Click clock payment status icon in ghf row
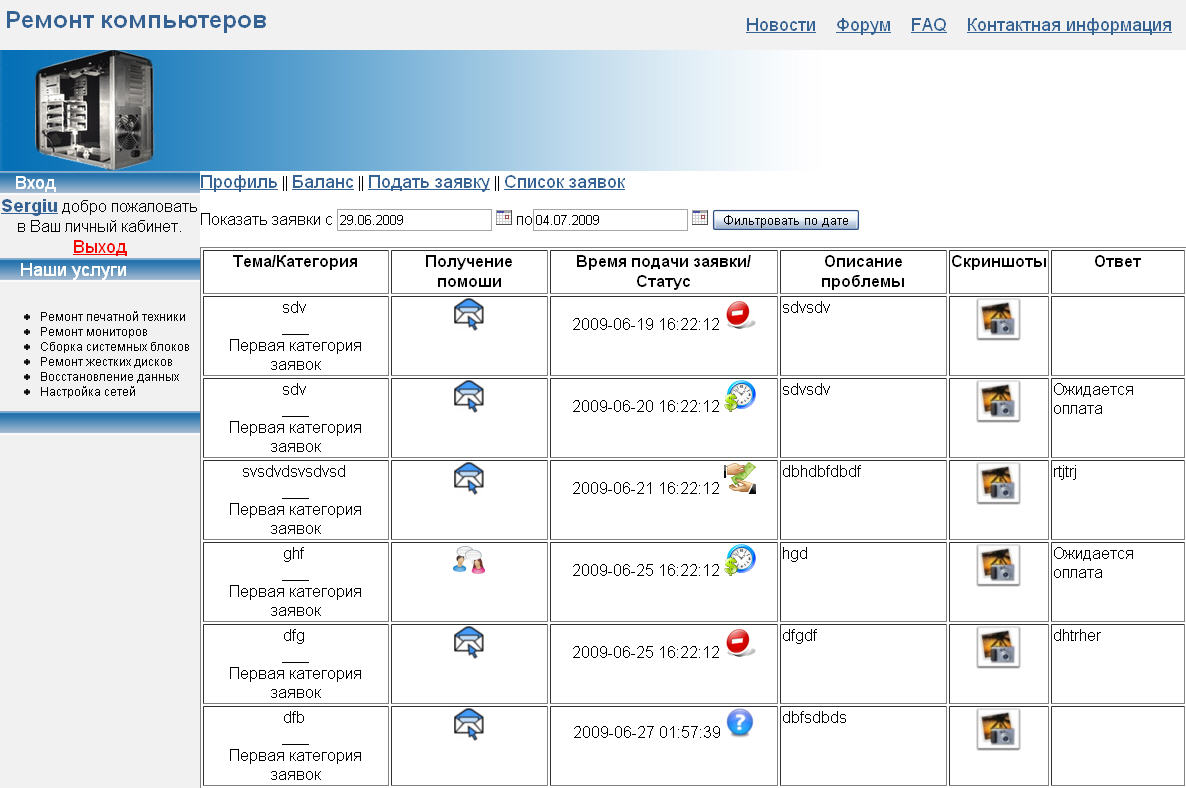The image size is (1186, 788). [740, 560]
